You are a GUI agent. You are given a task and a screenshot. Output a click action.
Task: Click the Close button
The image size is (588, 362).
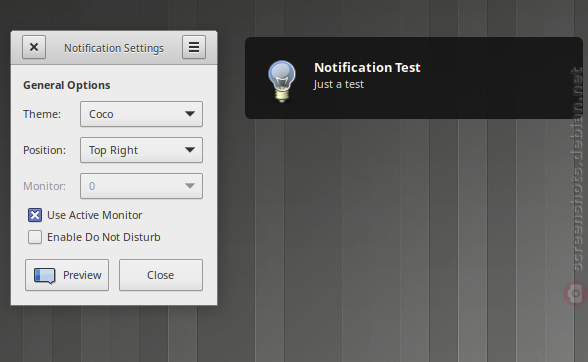tap(161, 275)
